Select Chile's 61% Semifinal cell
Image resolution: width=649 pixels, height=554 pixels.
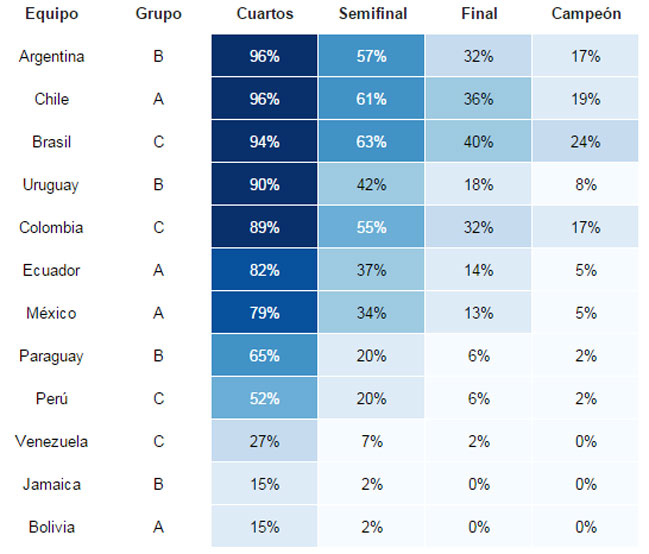pyautogui.click(x=371, y=99)
